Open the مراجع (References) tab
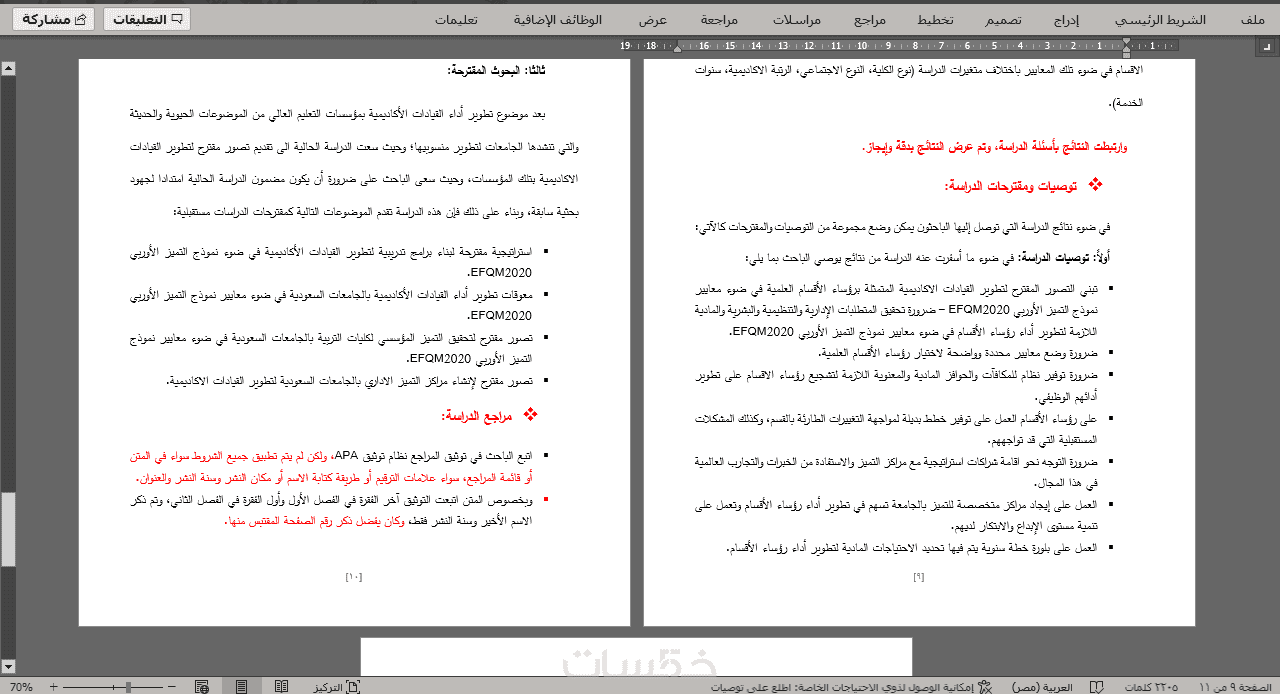Image resolution: width=1280 pixels, height=694 pixels. coord(871,19)
